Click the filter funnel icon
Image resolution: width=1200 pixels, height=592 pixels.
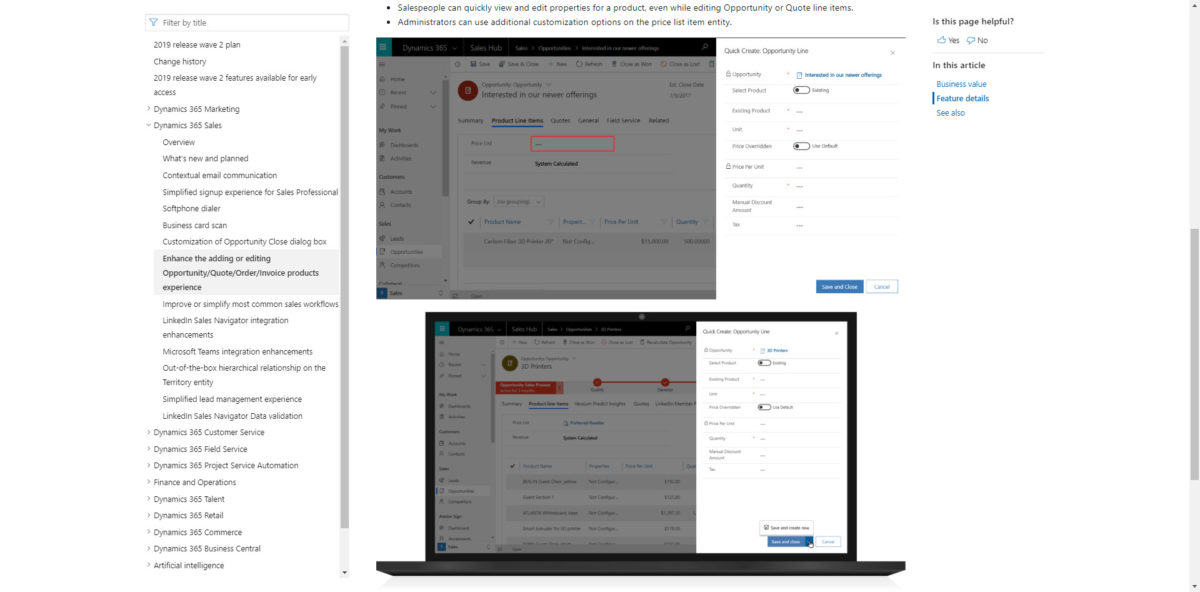(x=153, y=22)
